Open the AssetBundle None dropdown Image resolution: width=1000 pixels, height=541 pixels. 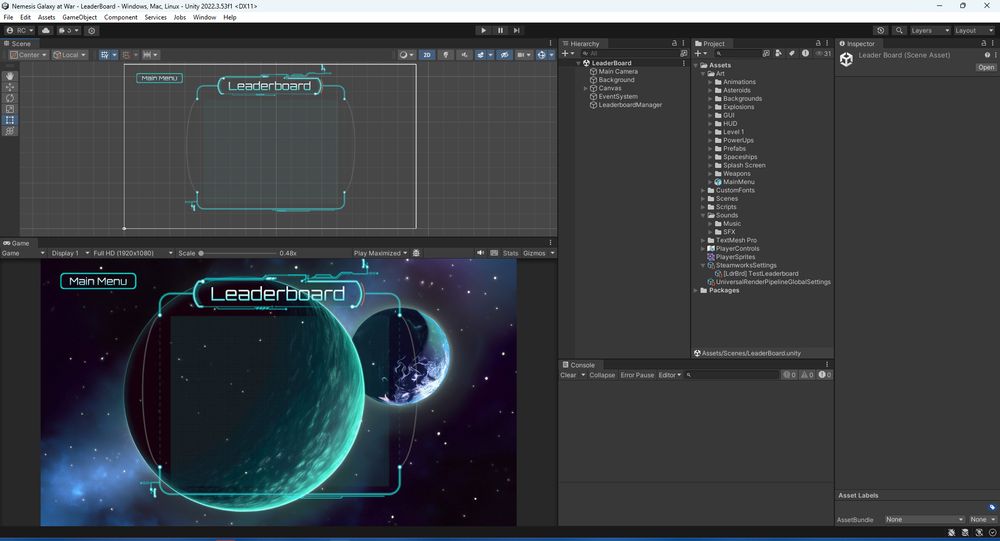(924, 519)
